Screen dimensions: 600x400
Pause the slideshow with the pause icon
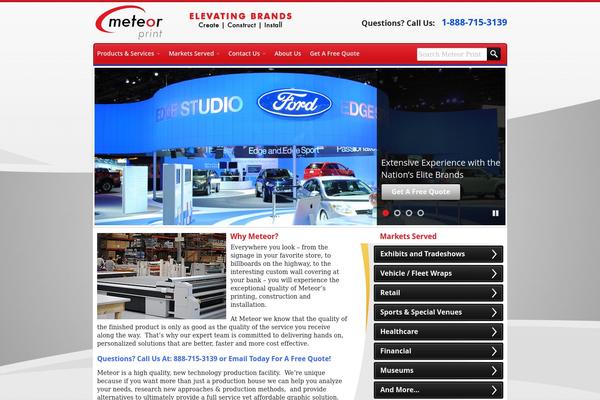(496, 213)
